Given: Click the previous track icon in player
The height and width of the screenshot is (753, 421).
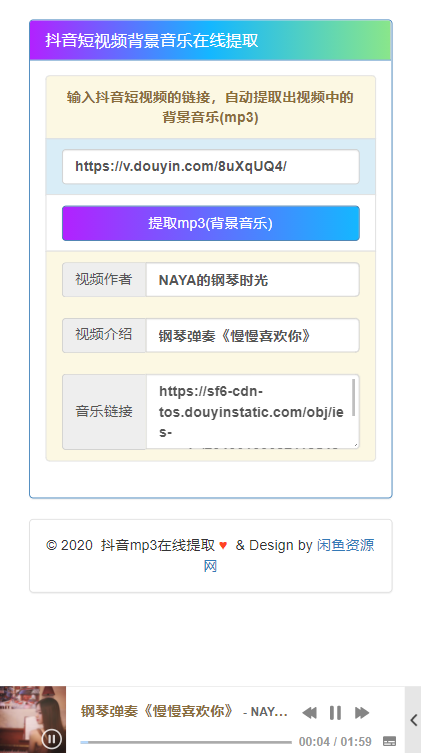Looking at the screenshot, I should coord(310,713).
